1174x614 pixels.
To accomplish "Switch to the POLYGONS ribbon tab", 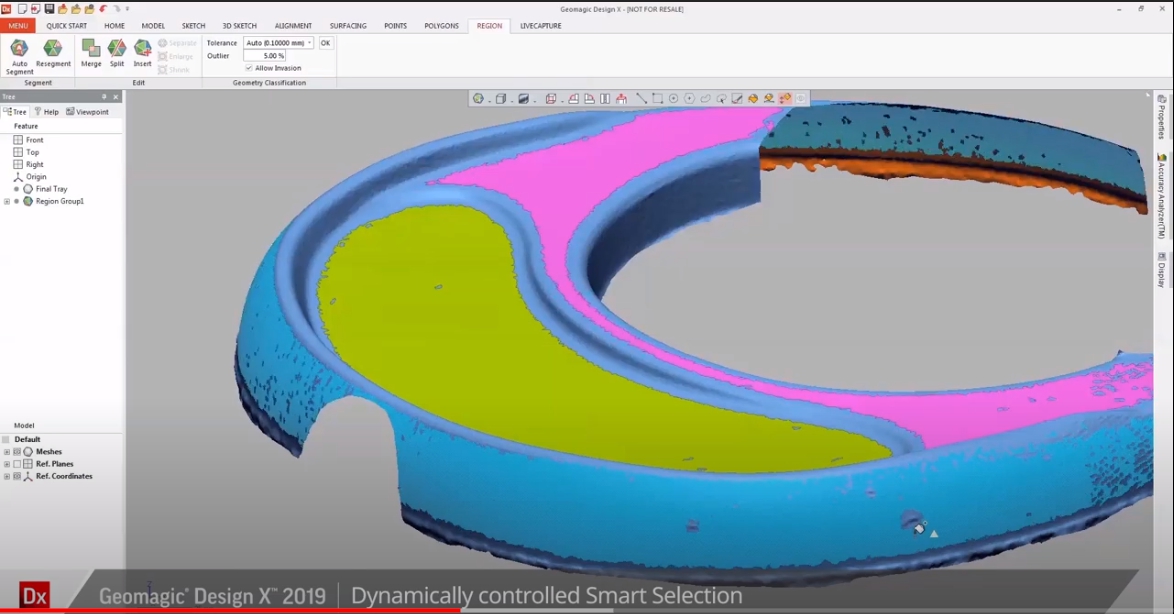I will pyautogui.click(x=441, y=25).
